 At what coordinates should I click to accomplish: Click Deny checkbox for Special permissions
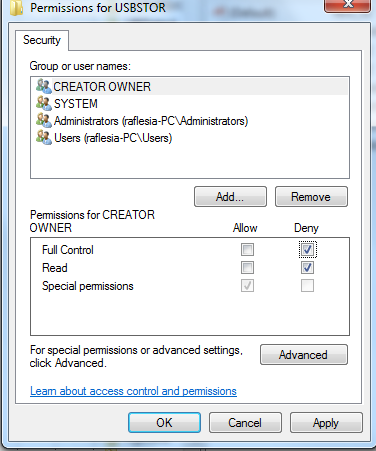pyautogui.click(x=307, y=285)
